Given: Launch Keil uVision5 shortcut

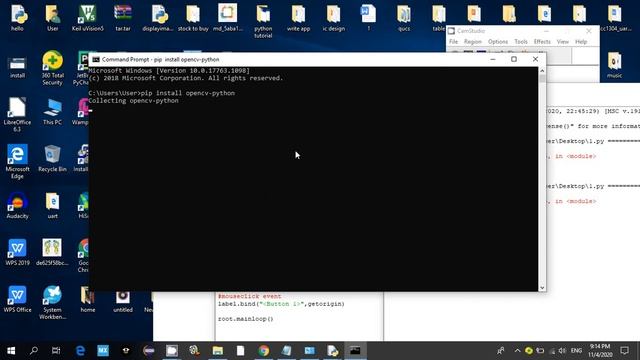Looking at the screenshot, I should click(x=87, y=18).
